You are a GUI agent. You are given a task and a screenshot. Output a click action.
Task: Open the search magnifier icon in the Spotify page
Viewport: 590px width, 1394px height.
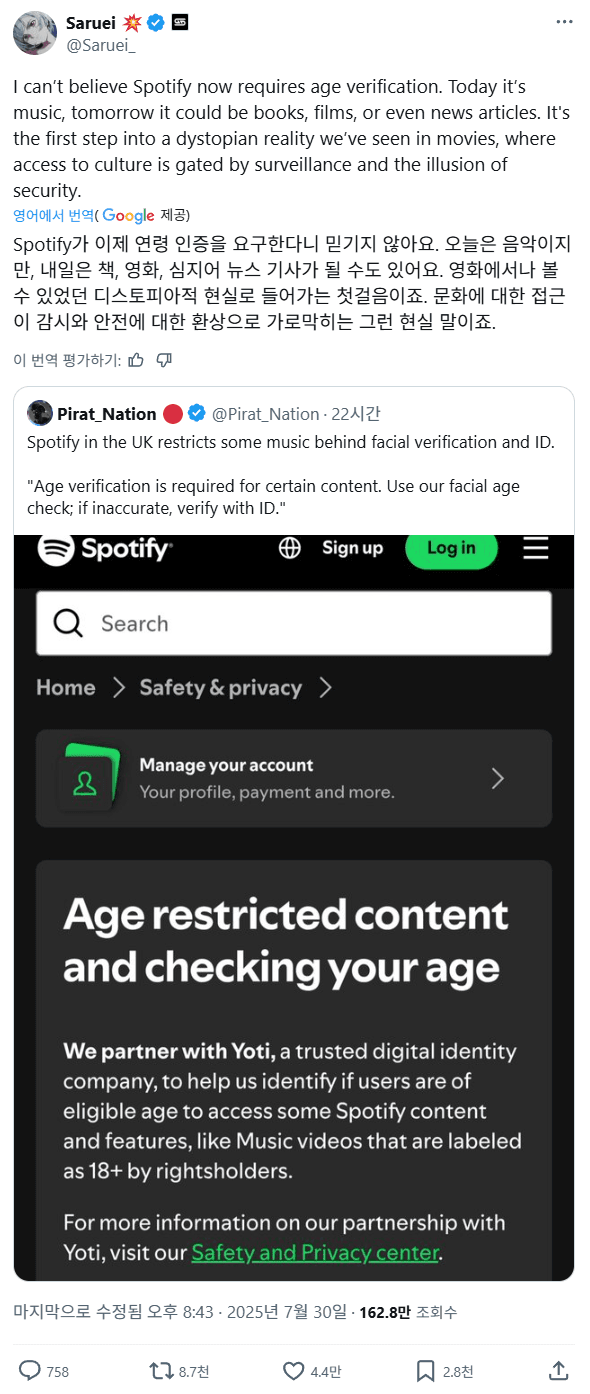point(67,622)
